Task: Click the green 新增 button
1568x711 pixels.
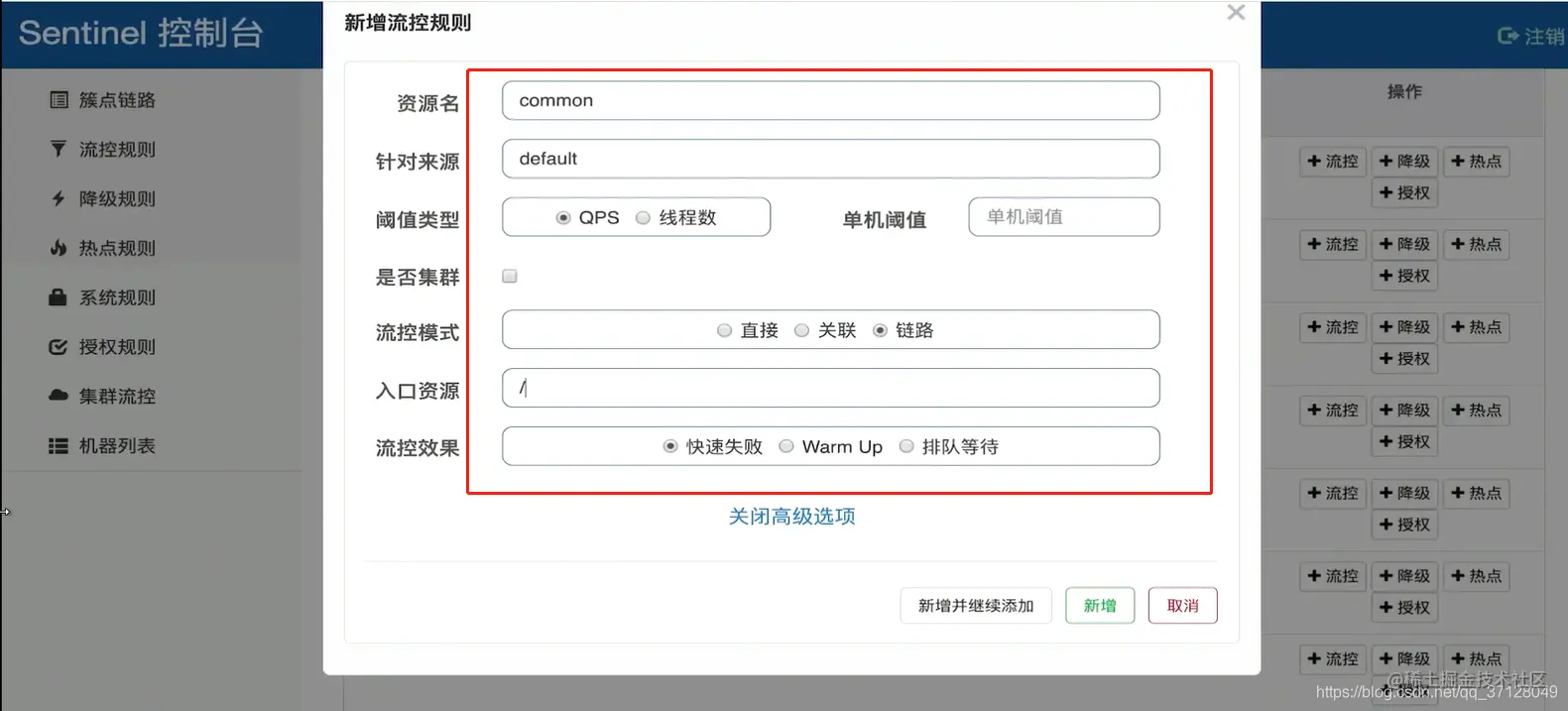Action: (1100, 606)
